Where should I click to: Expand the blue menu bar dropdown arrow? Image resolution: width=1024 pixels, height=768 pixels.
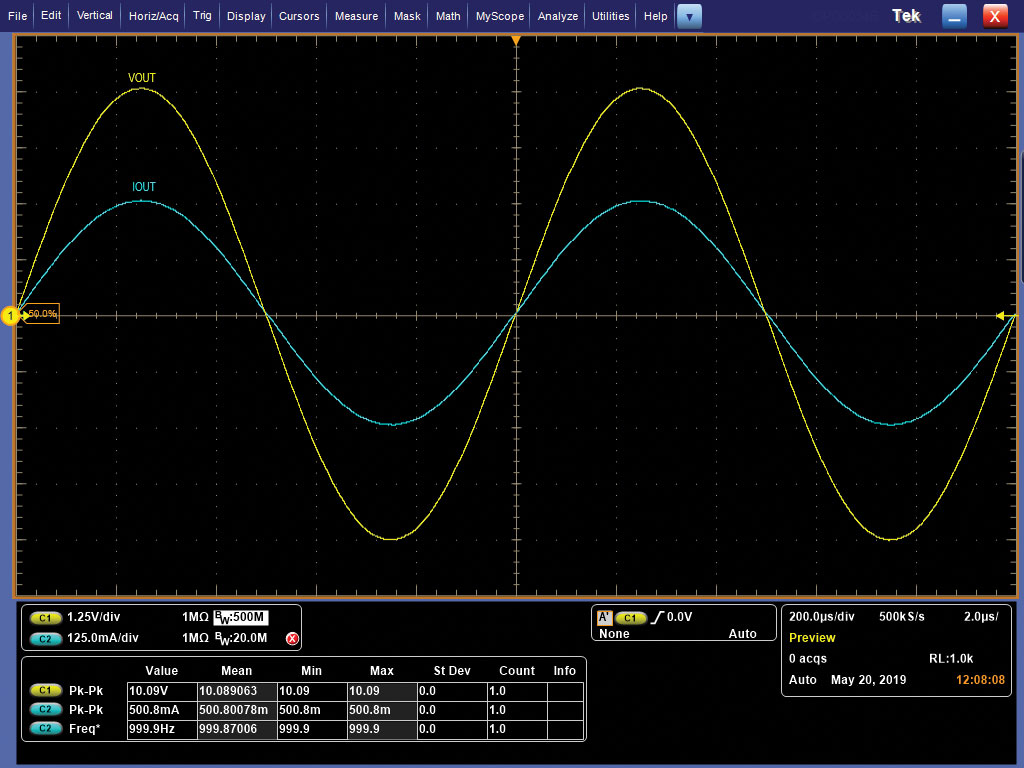tap(689, 16)
